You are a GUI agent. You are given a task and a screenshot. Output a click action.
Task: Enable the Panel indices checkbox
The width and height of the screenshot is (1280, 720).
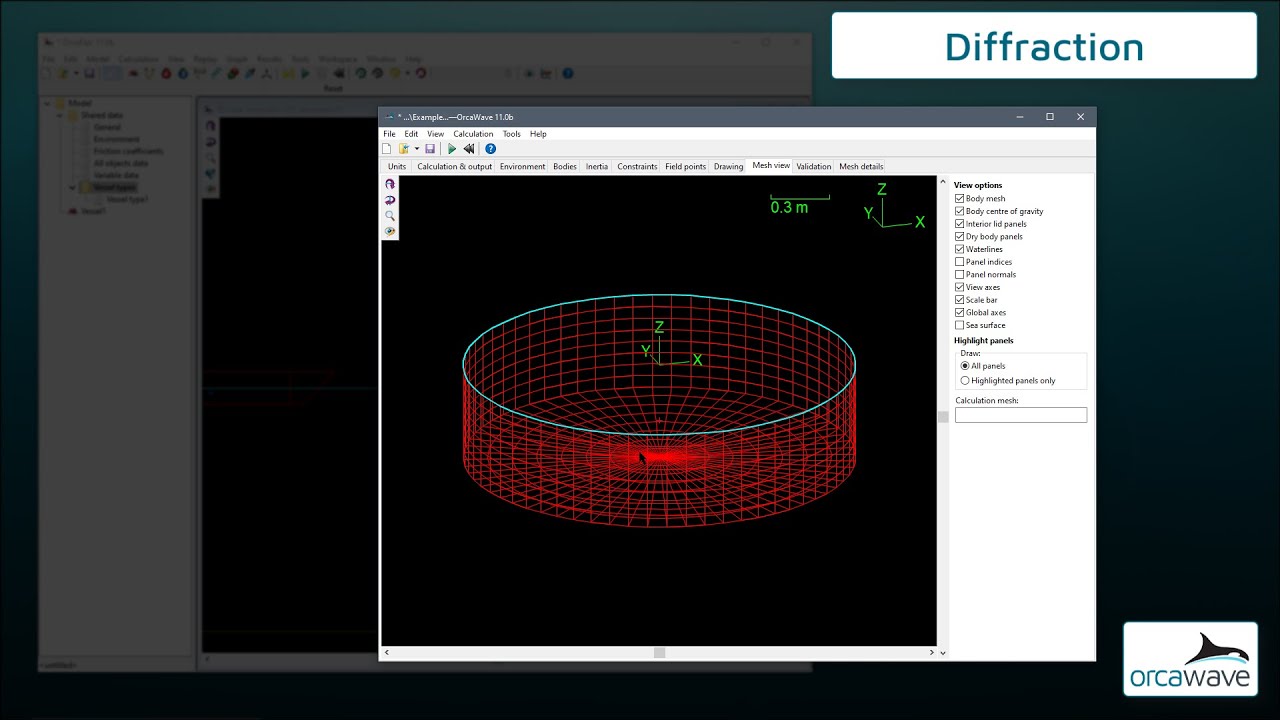click(x=960, y=262)
